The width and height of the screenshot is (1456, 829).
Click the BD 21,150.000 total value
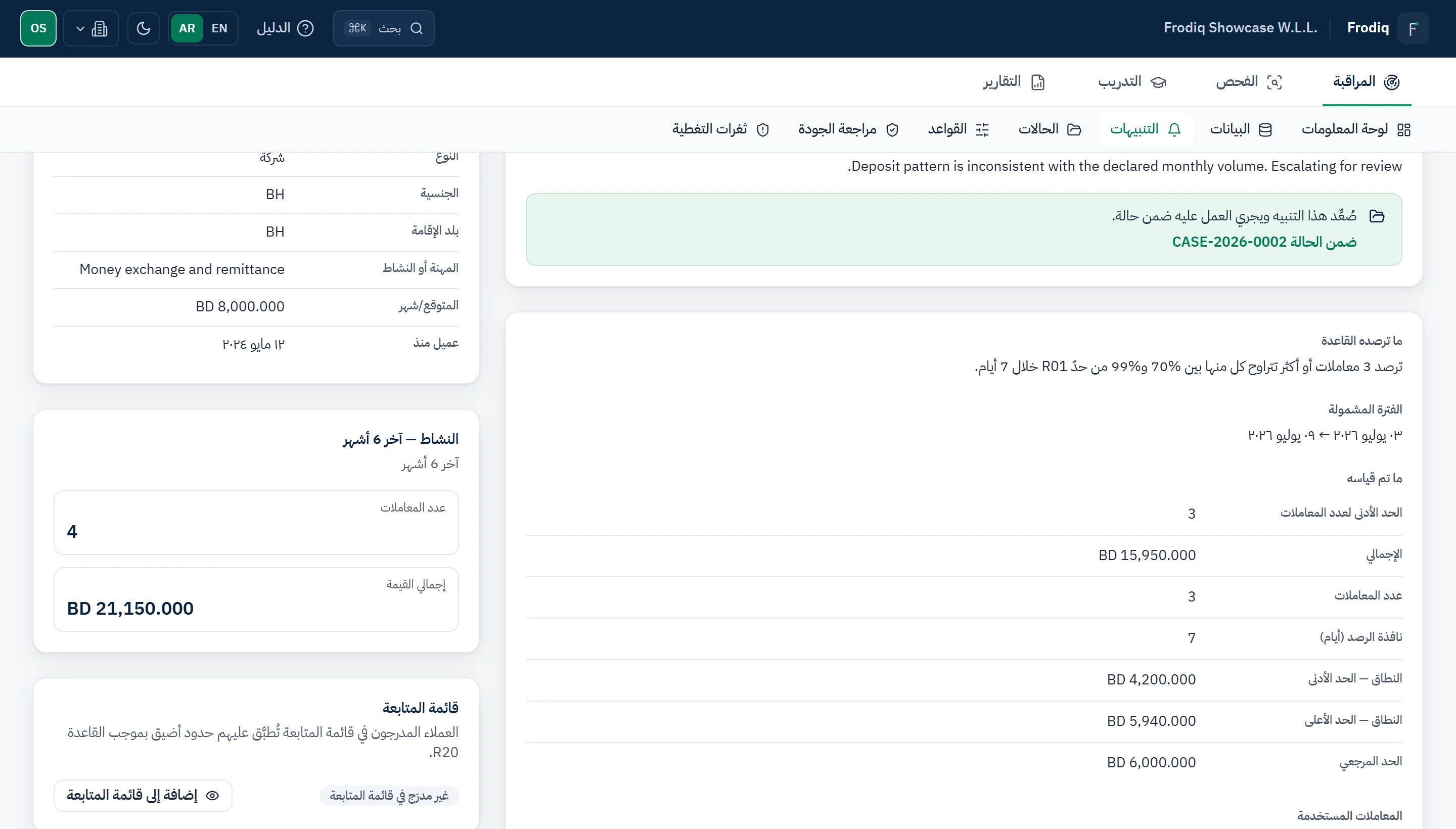pos(130,608)
